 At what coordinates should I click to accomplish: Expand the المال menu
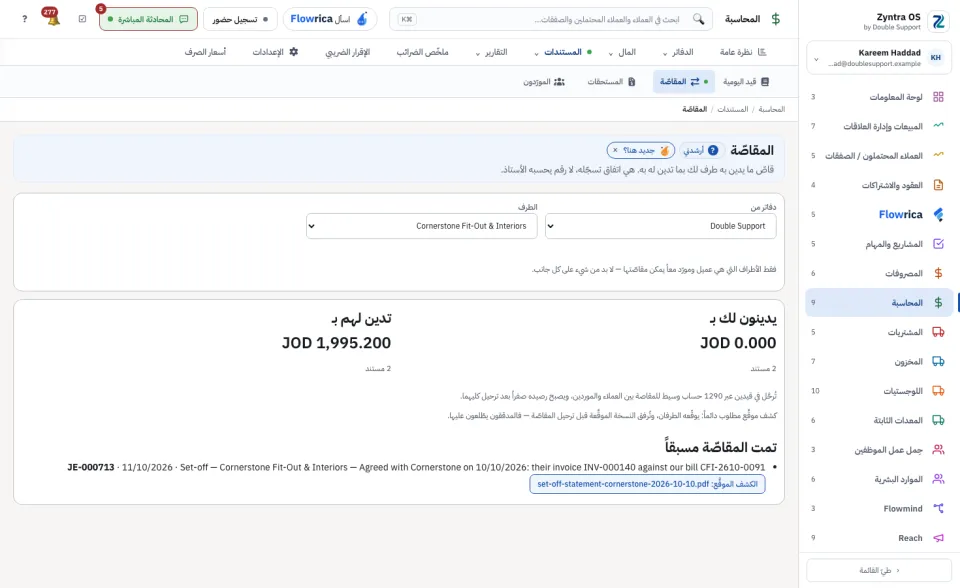[x=623, y=53]
